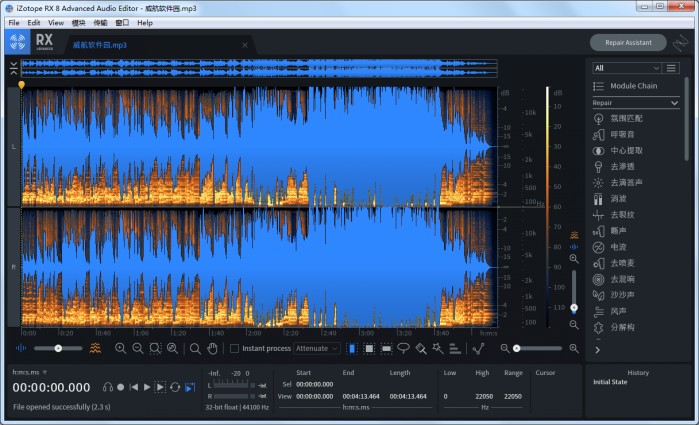Enable the Instant process checkbox

[234, 348]
